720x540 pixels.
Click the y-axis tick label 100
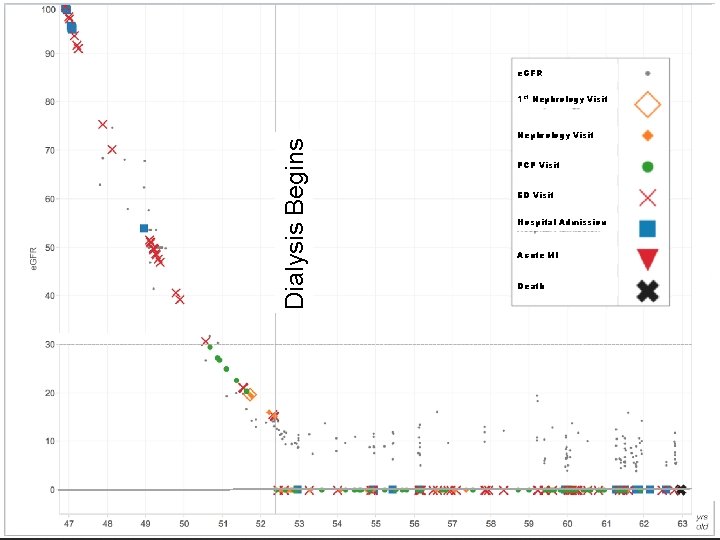click(48, 9)
